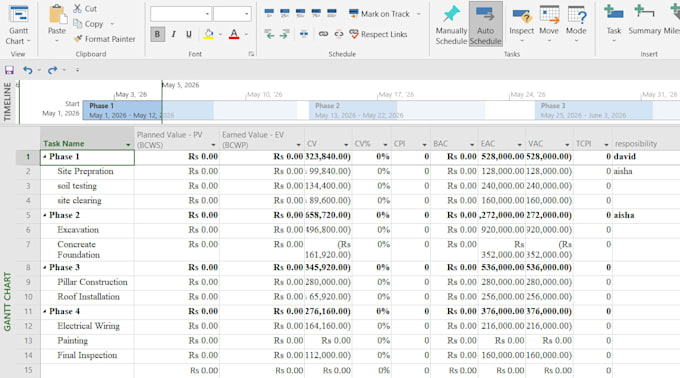This screenshot has height=378, width=680.
Task: Click the Paste clipboard icon
Action: [x=57, y=14]
